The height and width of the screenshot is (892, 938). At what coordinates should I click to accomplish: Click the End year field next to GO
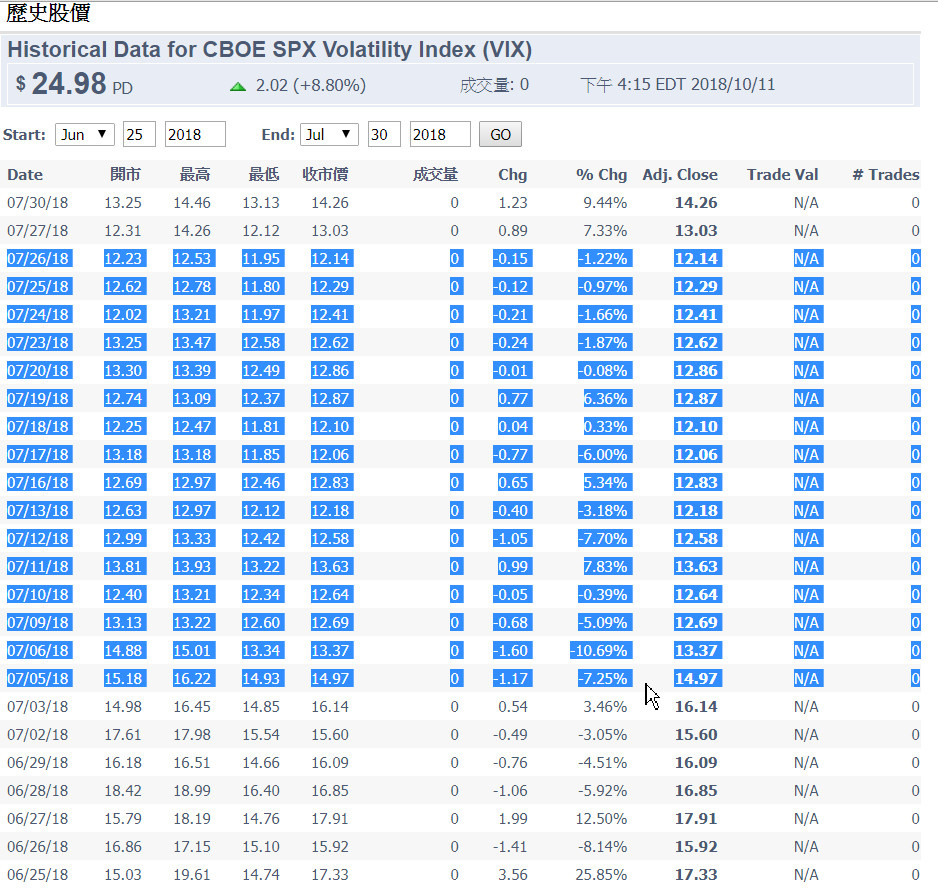tap(440, 135)
